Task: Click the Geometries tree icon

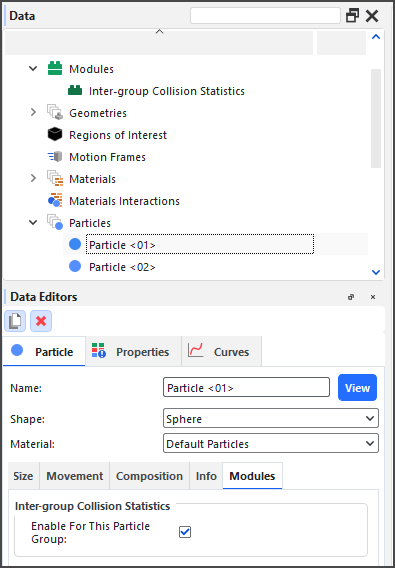Action: [55, 113]
